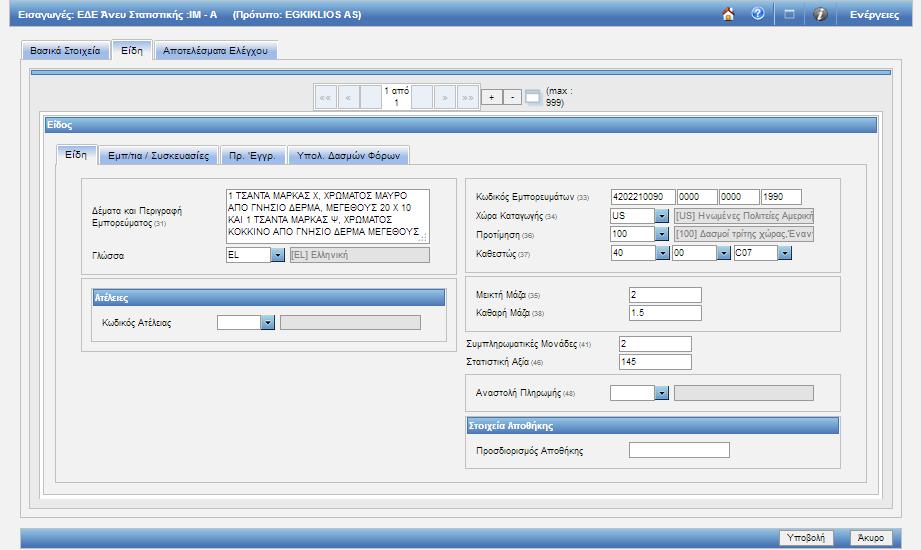Open the Κωδικός Ατέλειας dropdown
The height and width of the screenshot is (550, 921).
tap(268, 323)
